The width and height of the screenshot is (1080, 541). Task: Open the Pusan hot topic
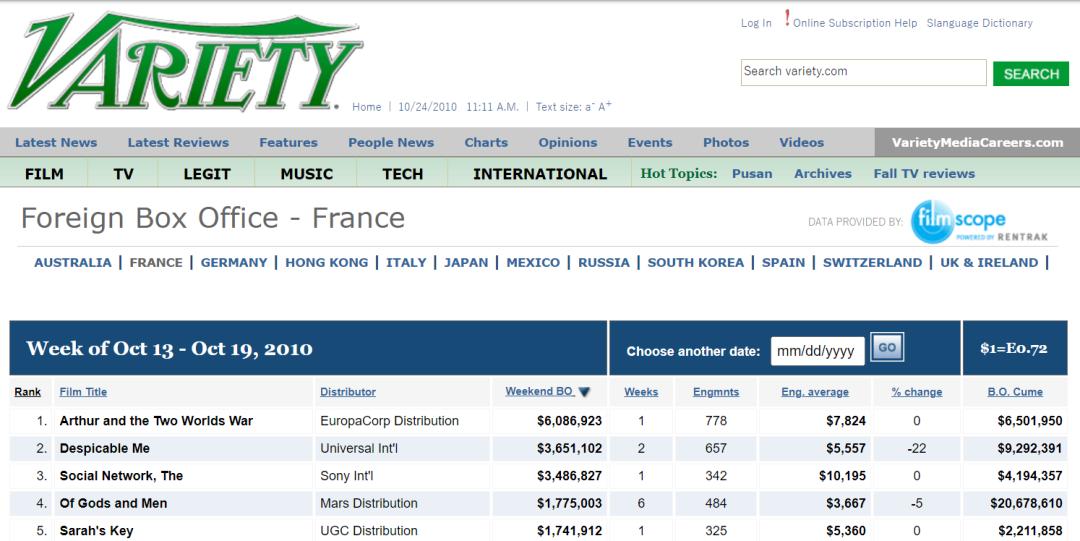coord(752,174)
